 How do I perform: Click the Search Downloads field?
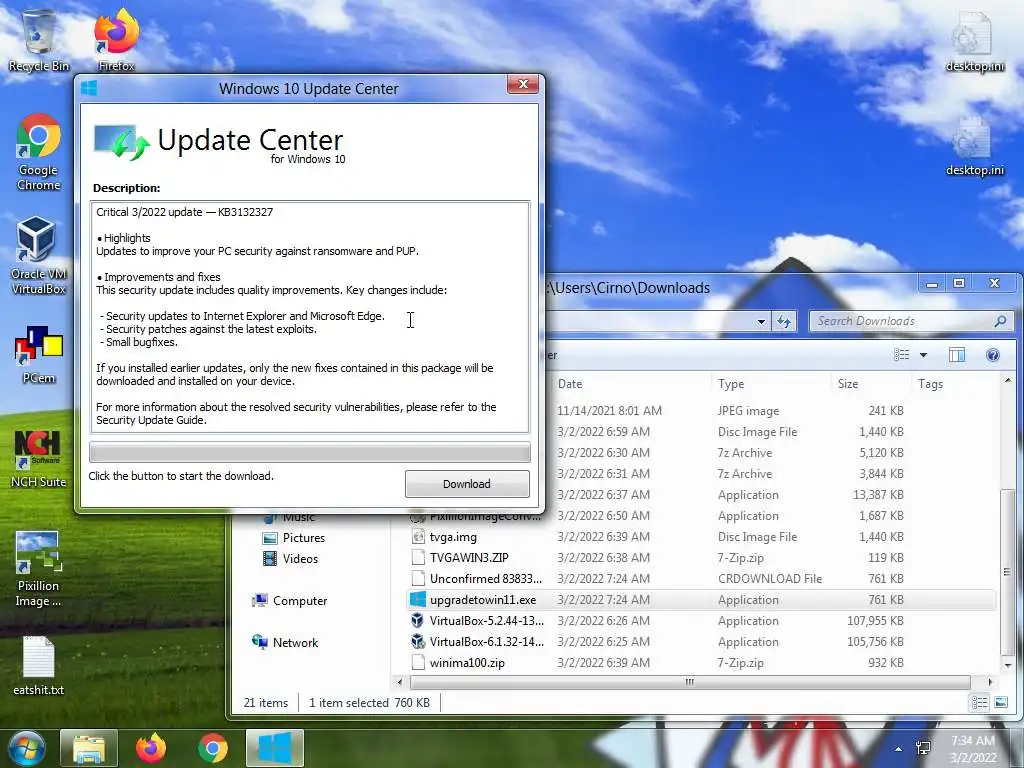pyautogui.click(x=903, y=321)
